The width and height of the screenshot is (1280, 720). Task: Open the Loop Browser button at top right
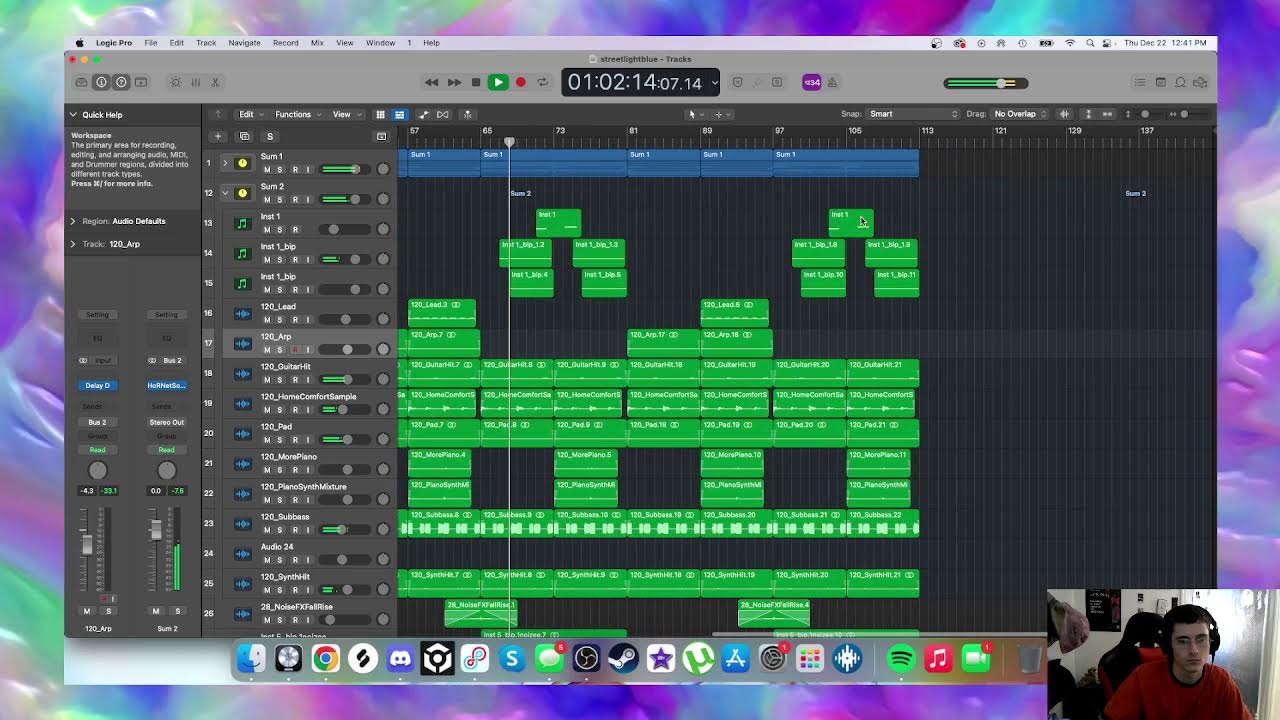coord(1180,82)
